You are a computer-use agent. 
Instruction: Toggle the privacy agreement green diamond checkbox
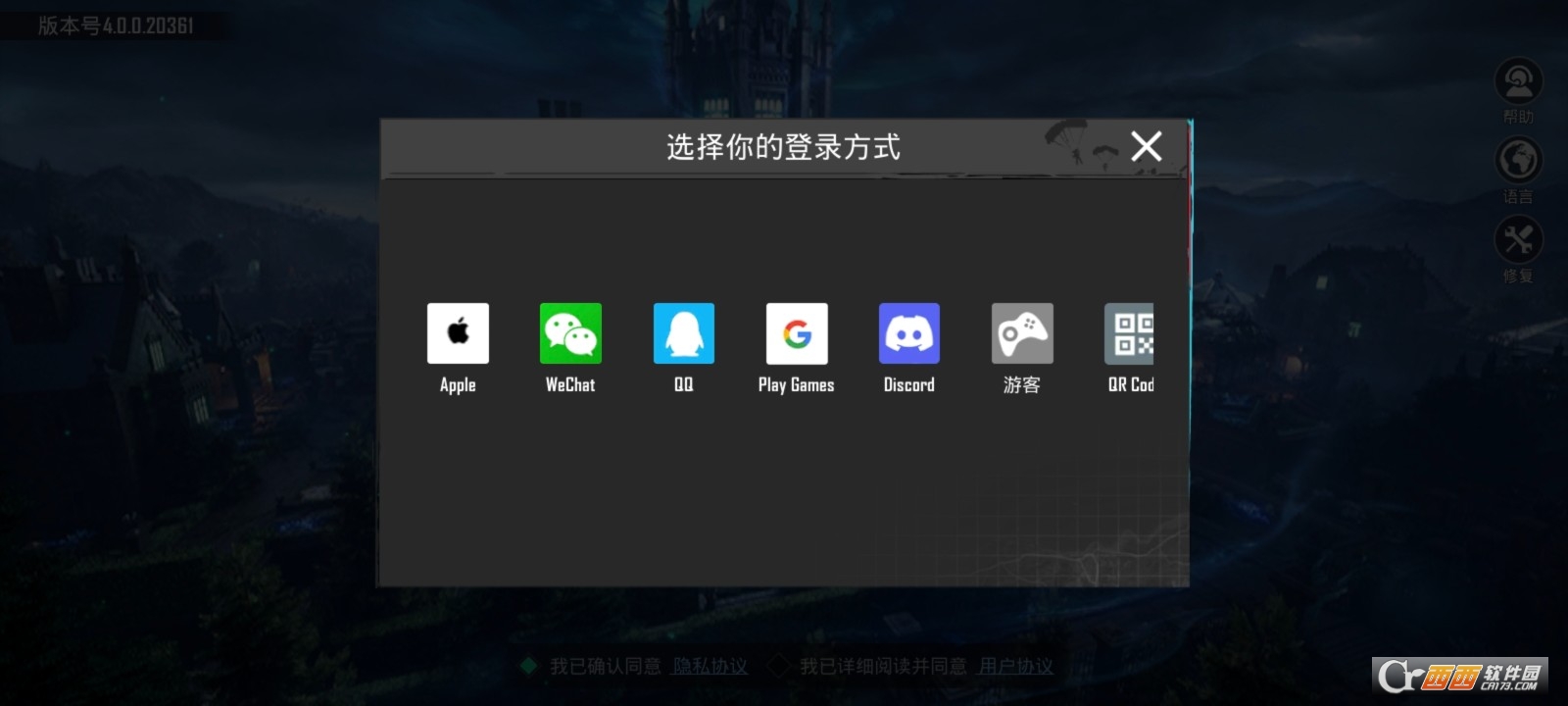529,667
